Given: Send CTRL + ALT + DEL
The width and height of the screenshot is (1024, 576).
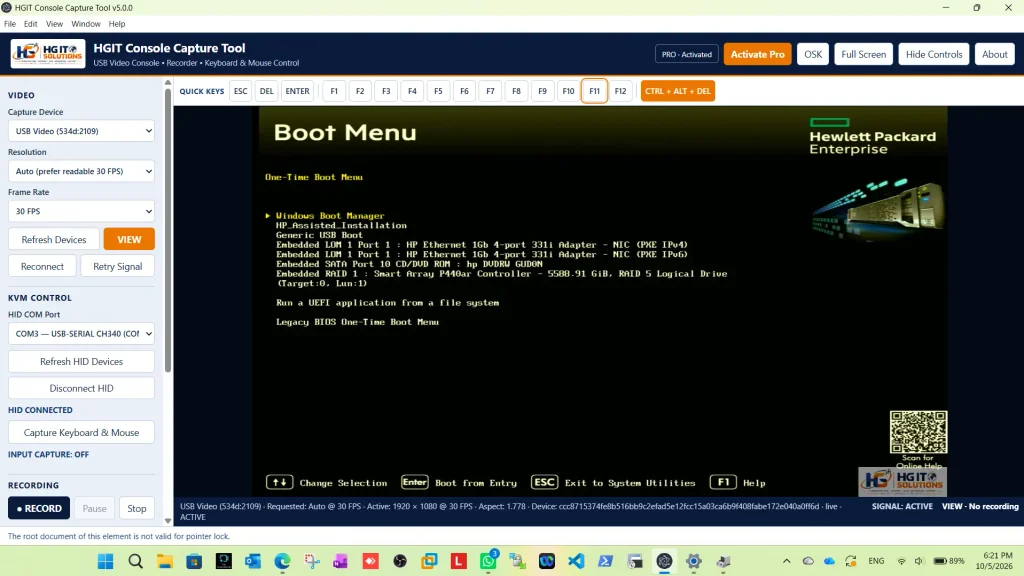Looking at the screenshot, I should (678, 91).
